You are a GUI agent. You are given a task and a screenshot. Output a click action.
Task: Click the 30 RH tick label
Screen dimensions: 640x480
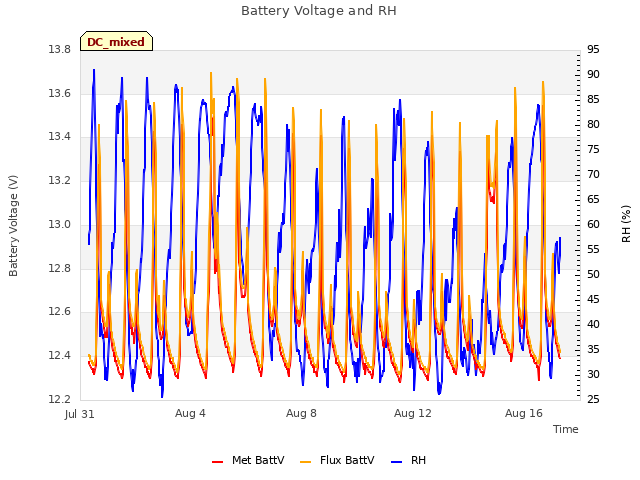tap(593, 374)
